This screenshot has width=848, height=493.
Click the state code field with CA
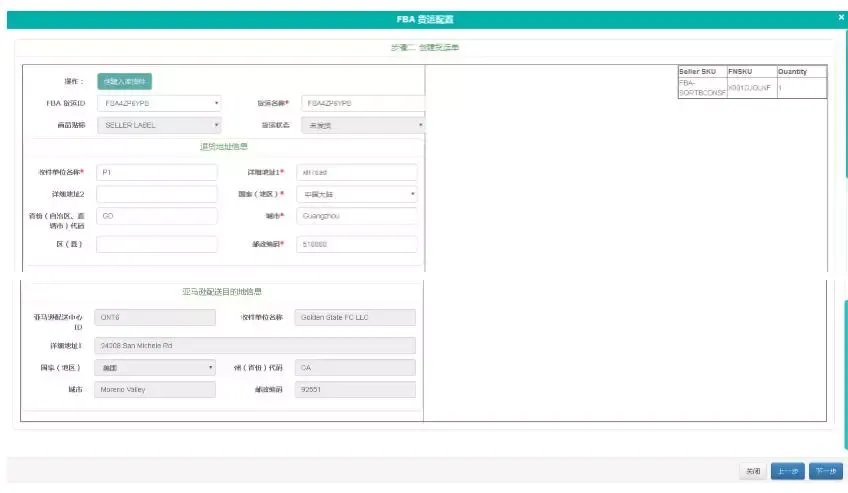tap(355, 368)
